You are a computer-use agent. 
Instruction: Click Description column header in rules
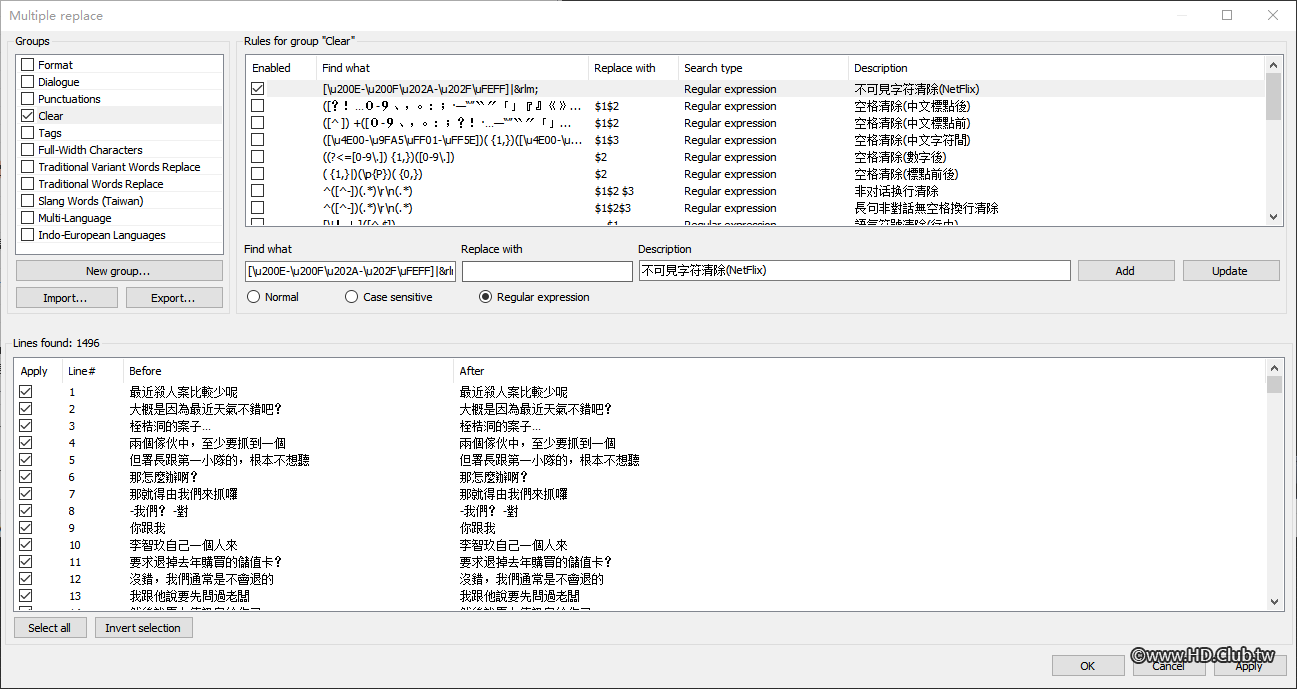pos(1056,68)
